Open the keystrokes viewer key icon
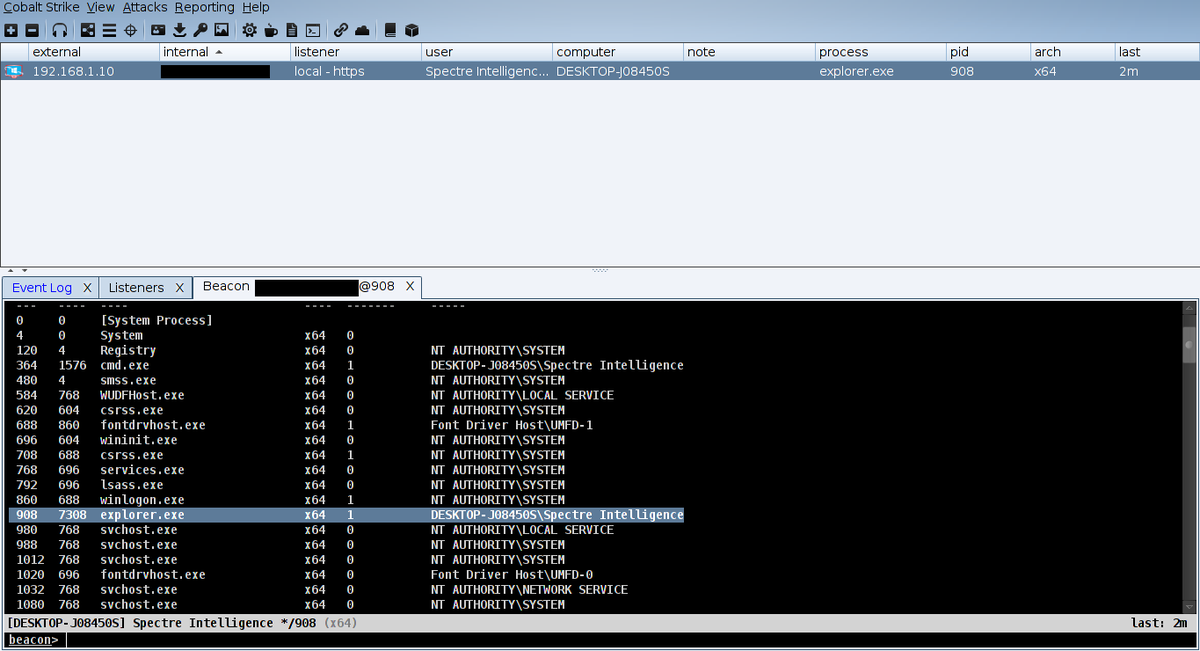Screen dimensions: 1200x651 pos(200,30)
